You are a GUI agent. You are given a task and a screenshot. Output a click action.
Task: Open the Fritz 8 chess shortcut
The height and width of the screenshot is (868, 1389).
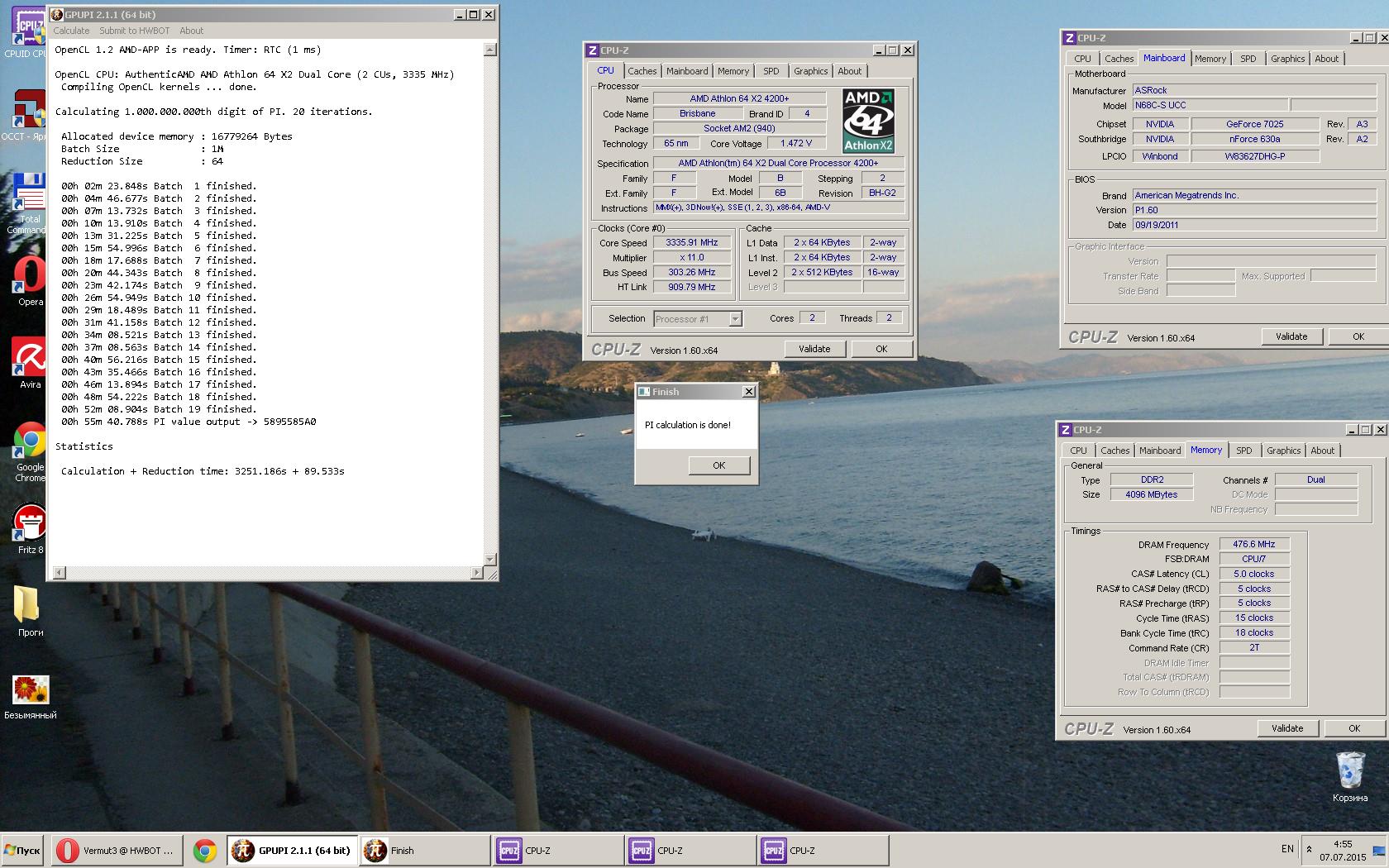click(x=30, y=529)
